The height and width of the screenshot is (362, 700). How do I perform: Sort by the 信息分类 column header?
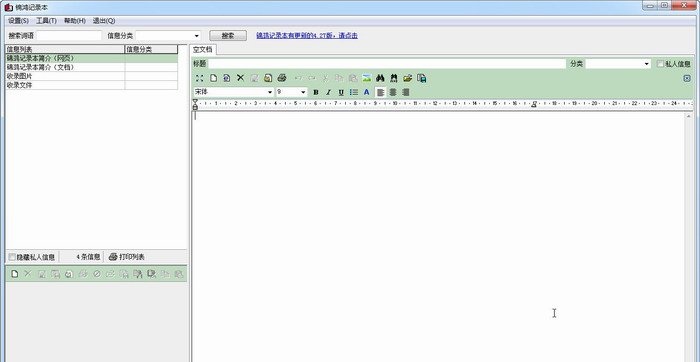[151, 49]
